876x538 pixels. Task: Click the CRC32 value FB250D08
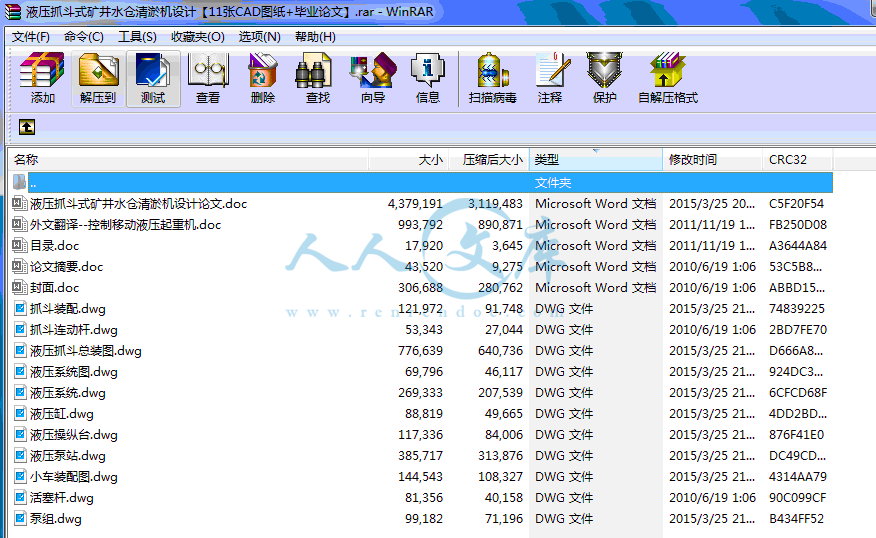pos(798,225)
